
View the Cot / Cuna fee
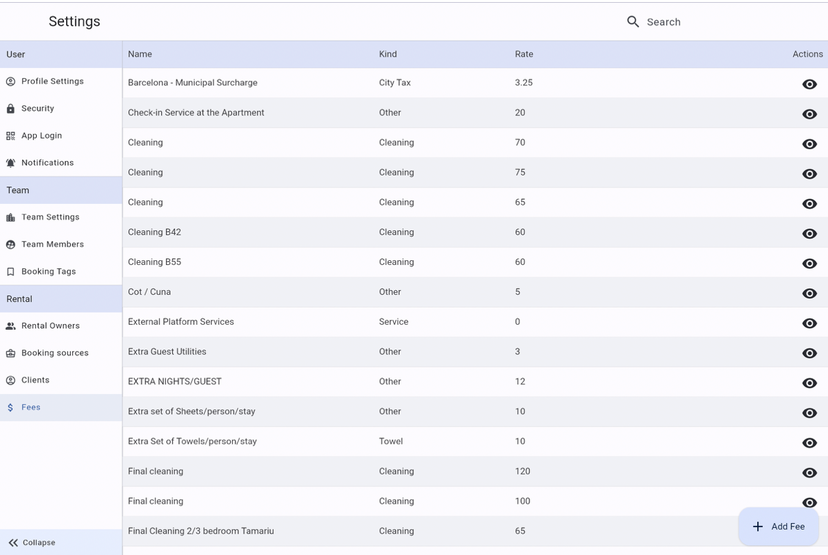tap(809, 293)
